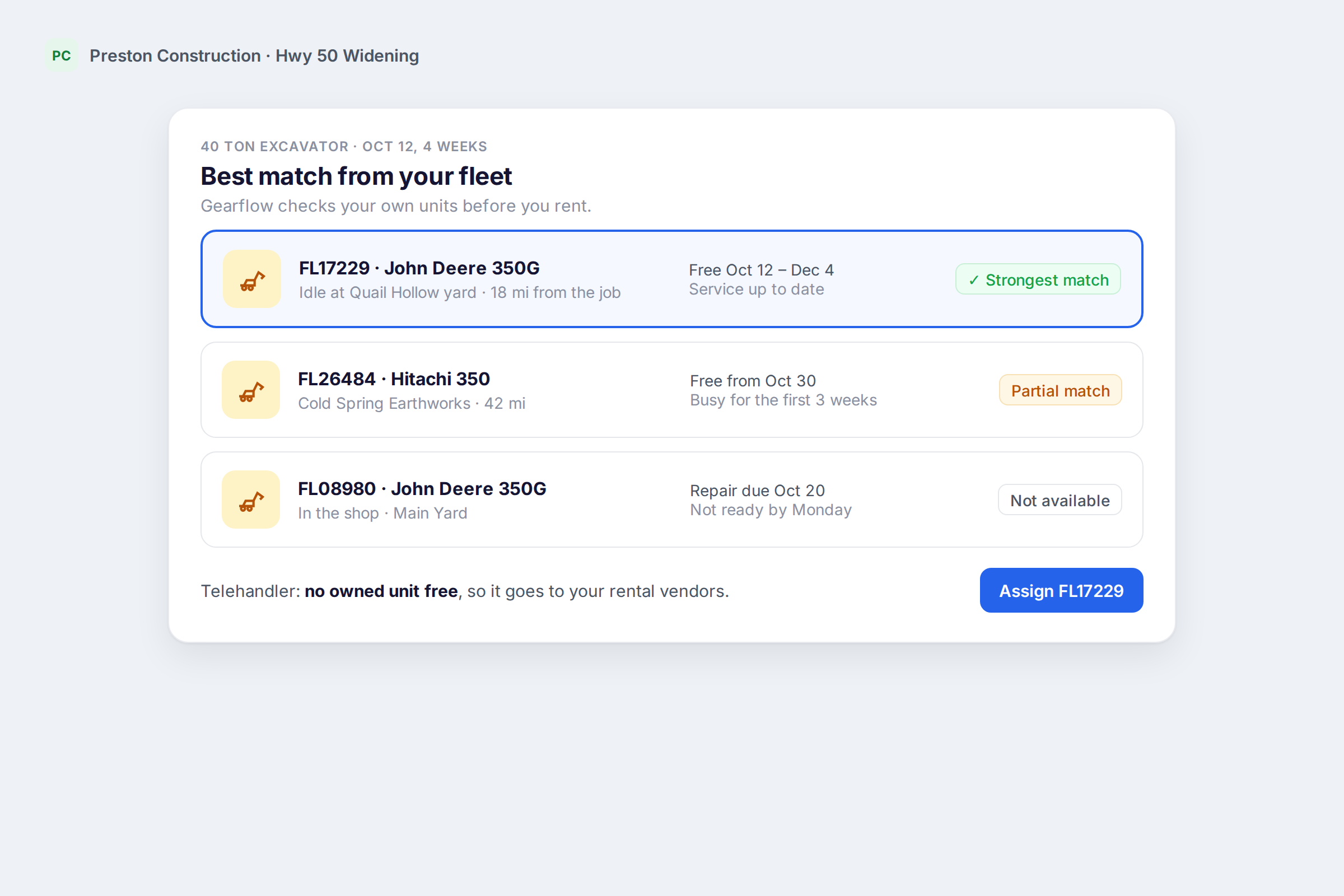Click 'Idle at Quail Hollow yard' location

click(x=388, y=292)
